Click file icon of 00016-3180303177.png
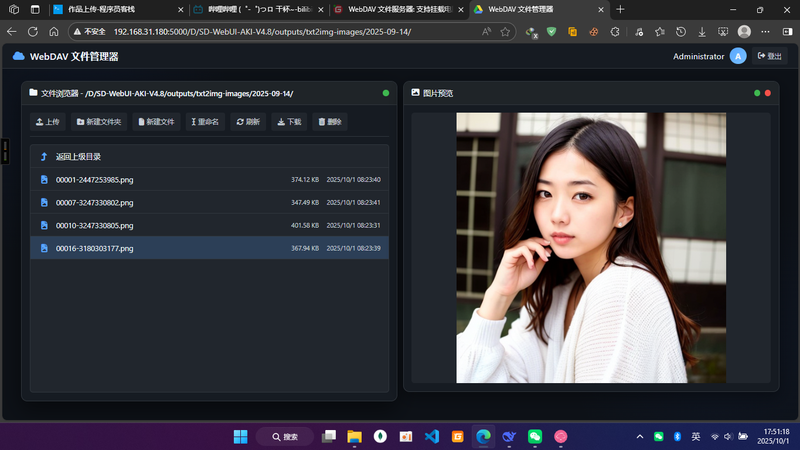800x450 pixels. coord(44,248)
